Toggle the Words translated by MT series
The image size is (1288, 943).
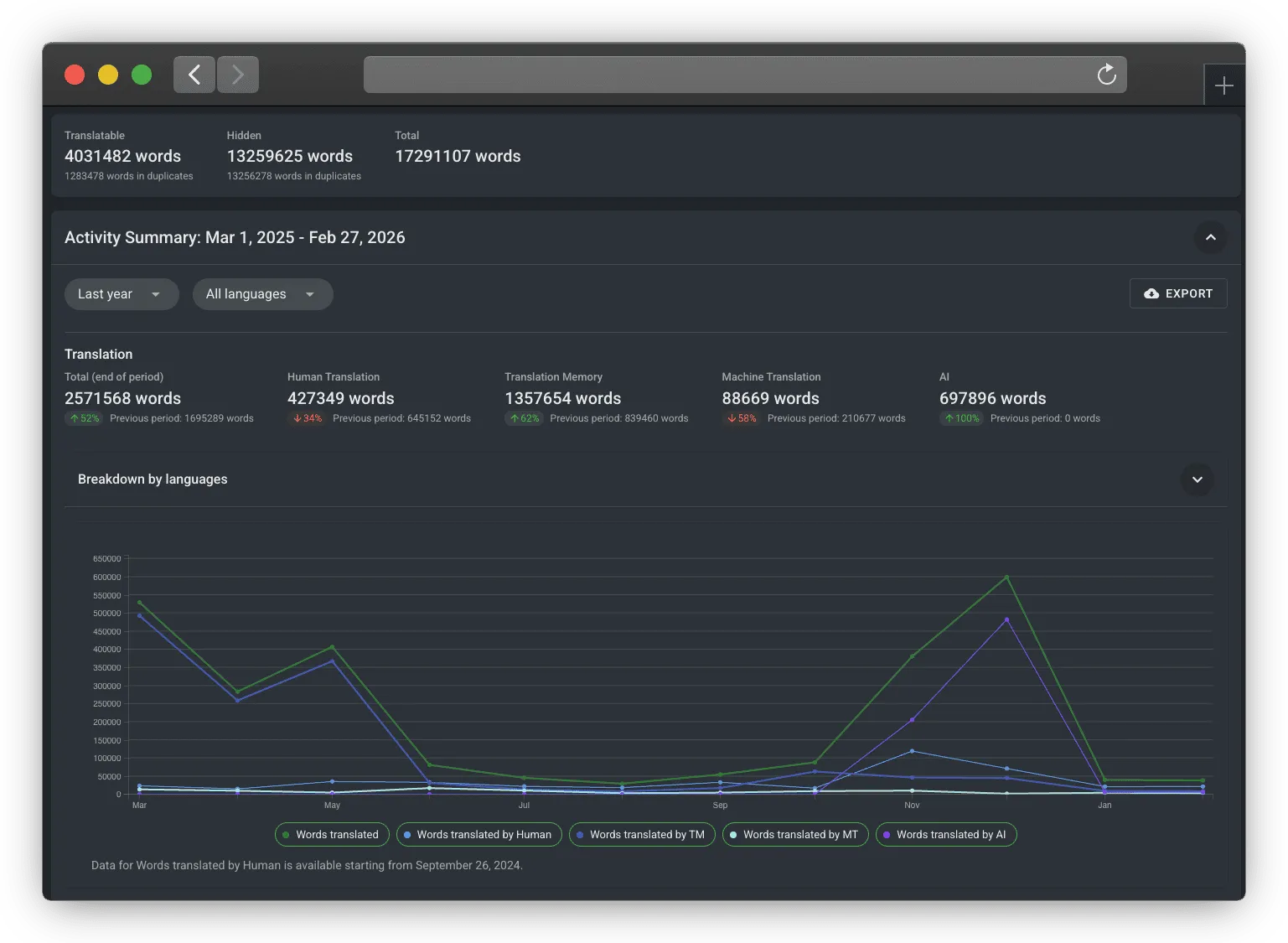794,834
